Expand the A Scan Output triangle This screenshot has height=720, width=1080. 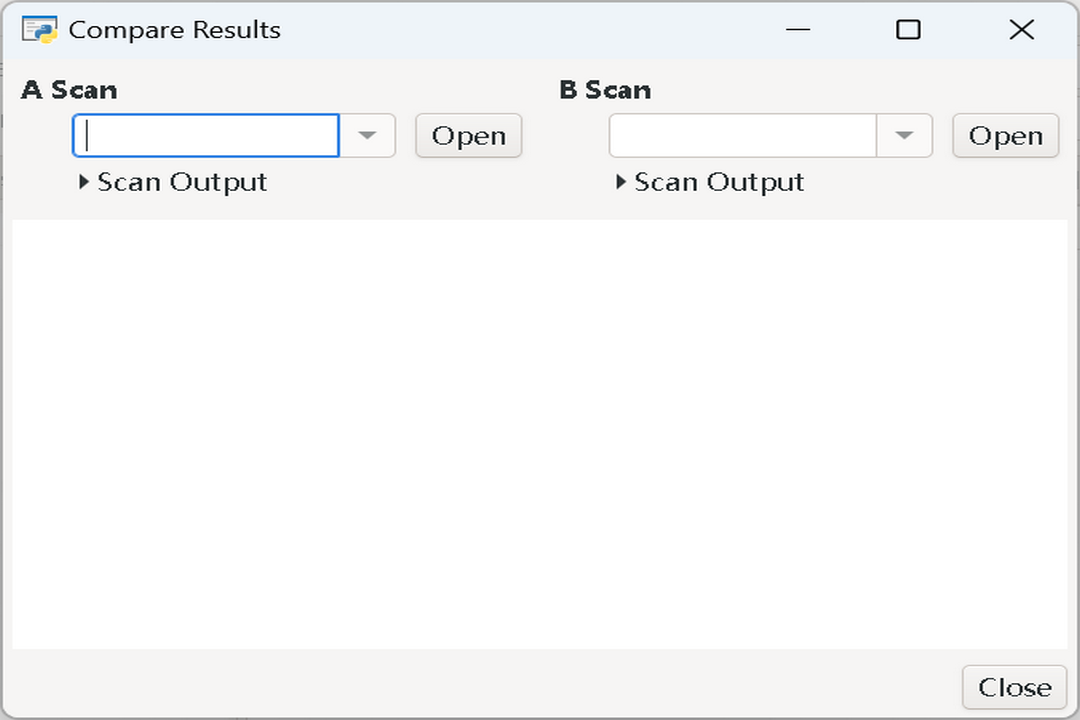[x=84, y=182]
